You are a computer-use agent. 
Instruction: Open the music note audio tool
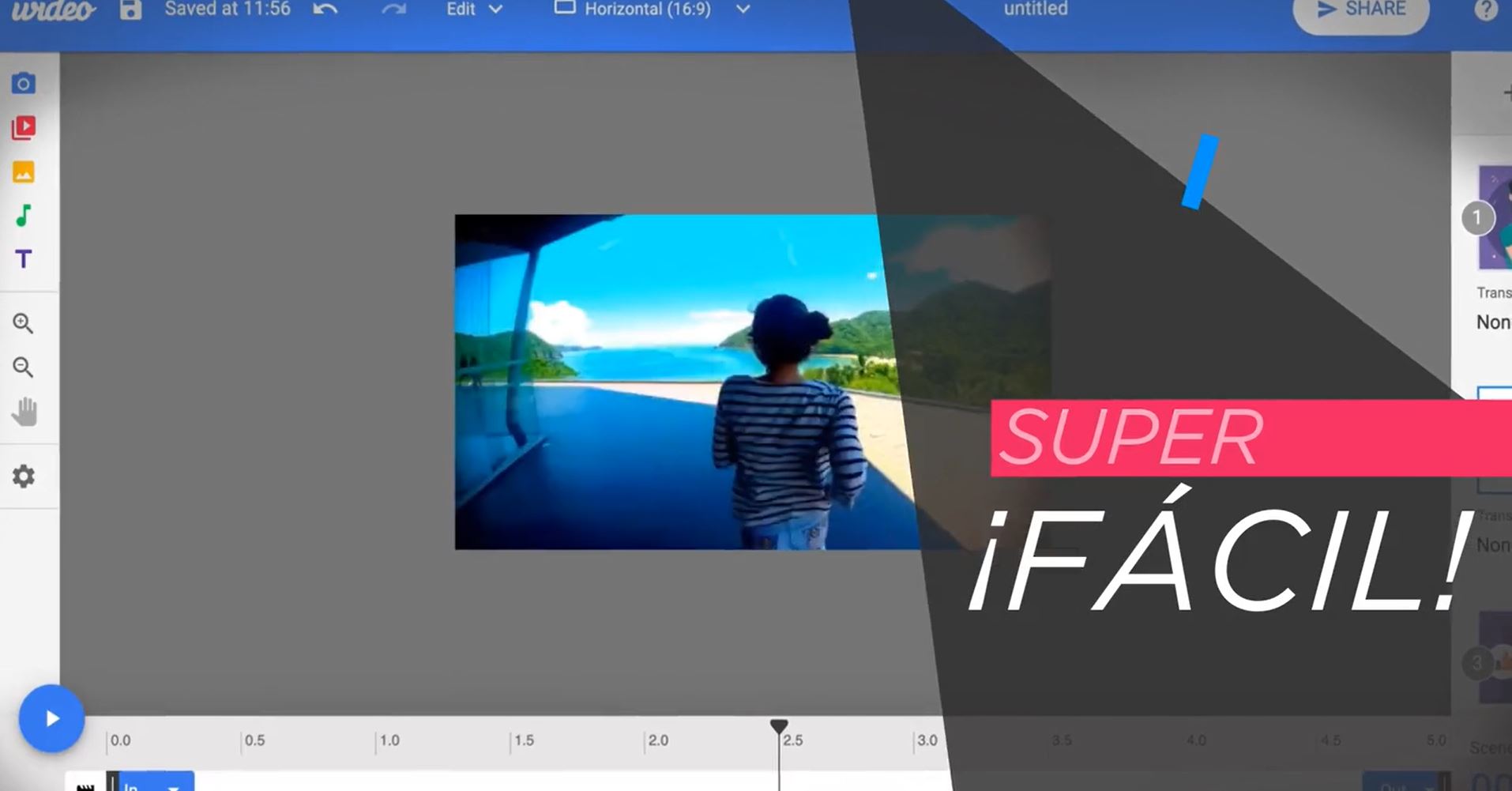coord(24,215)
